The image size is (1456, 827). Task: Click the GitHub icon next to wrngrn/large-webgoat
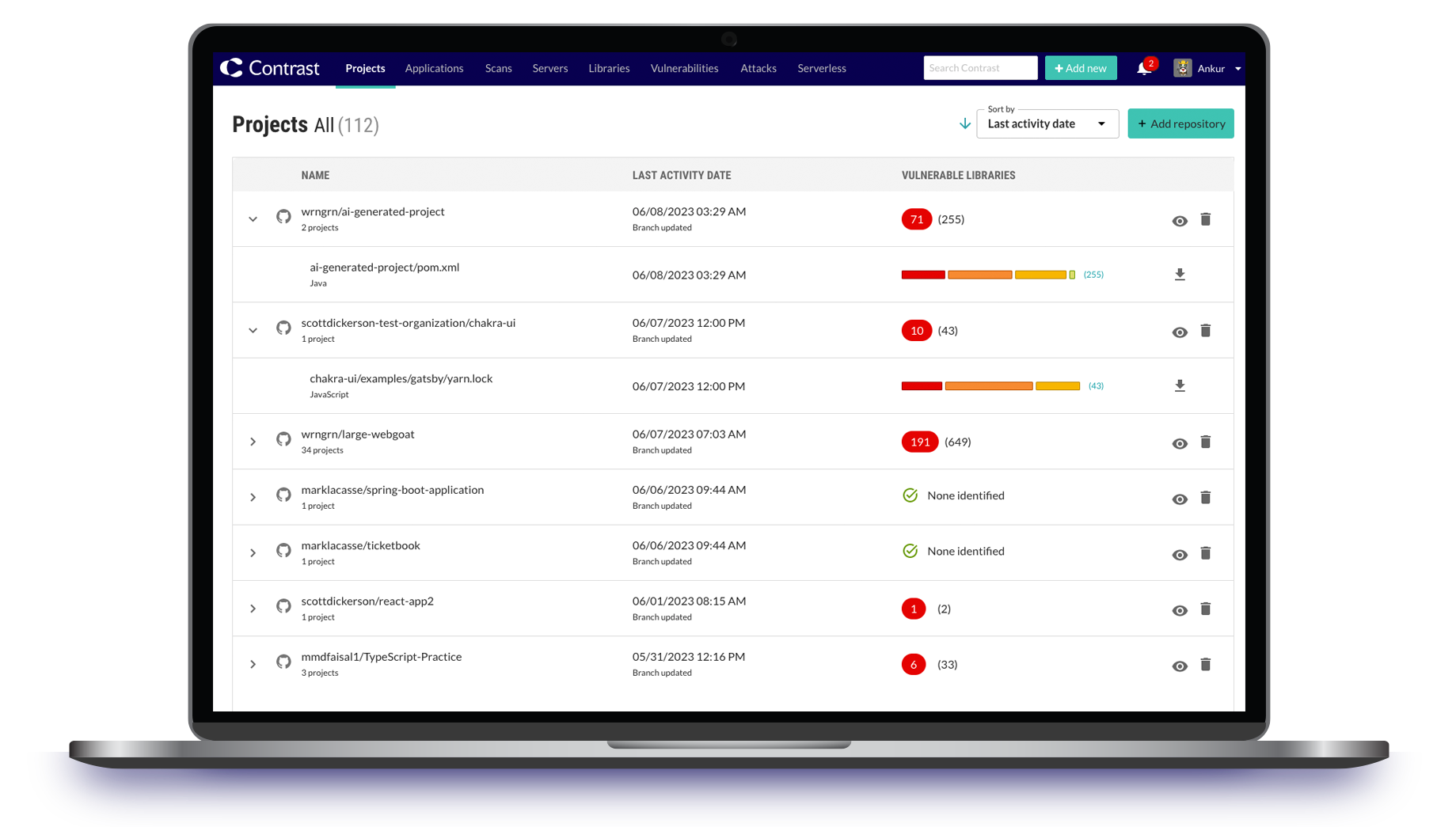pos(283,439)
